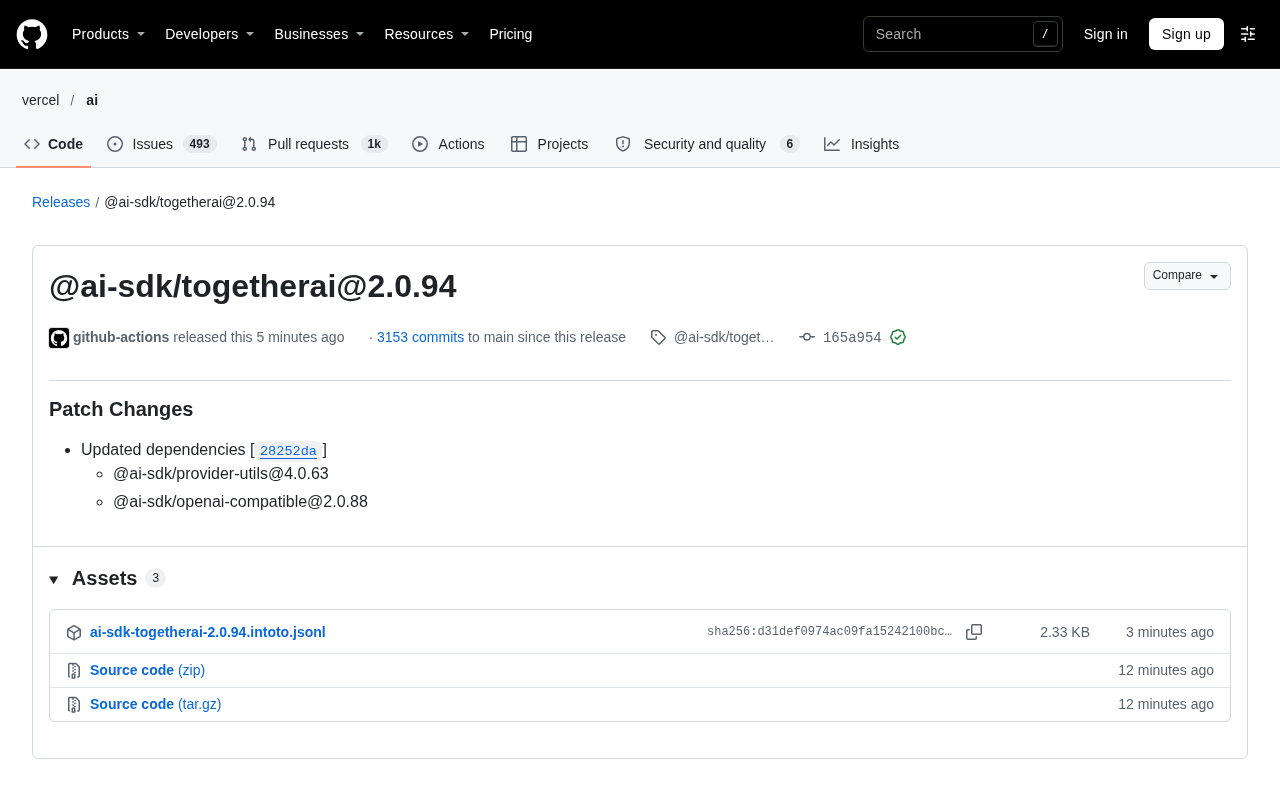Click the archive icon for Source code (tar.gz)
The height and width of the screenshot is (800, 1280).
click(x=74, y=704)
